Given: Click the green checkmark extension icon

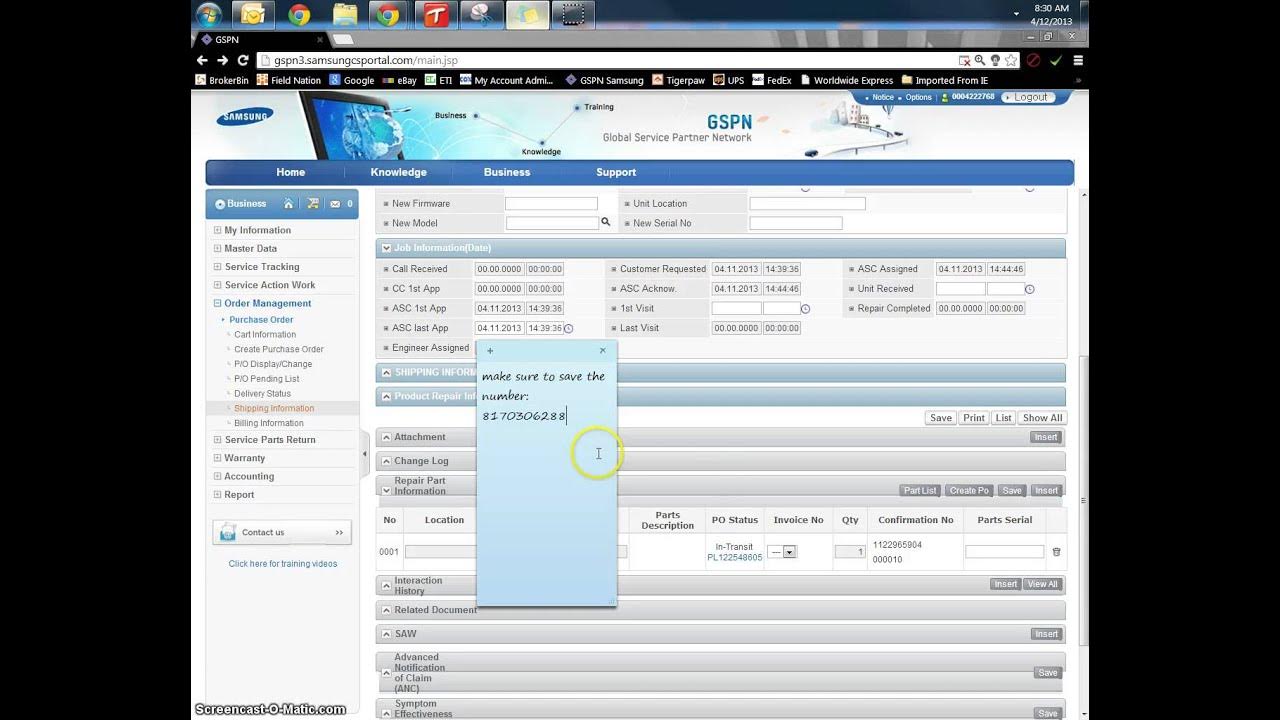Looking at the screenshot, I should [1055, 60].
